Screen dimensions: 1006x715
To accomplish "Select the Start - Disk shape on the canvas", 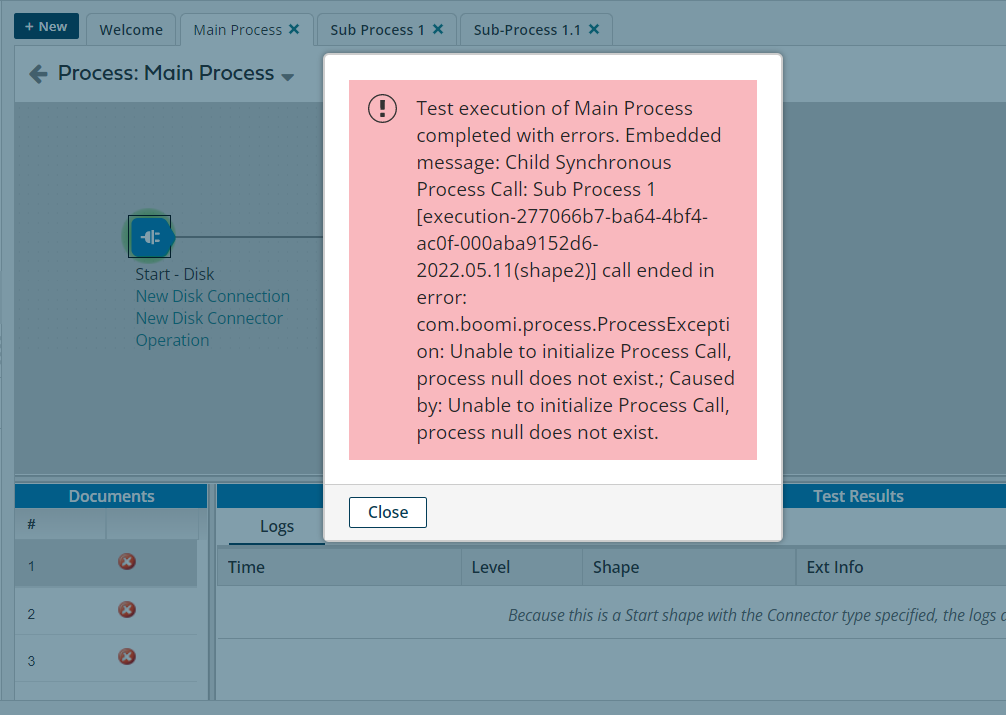I will [x=150, y=237].
